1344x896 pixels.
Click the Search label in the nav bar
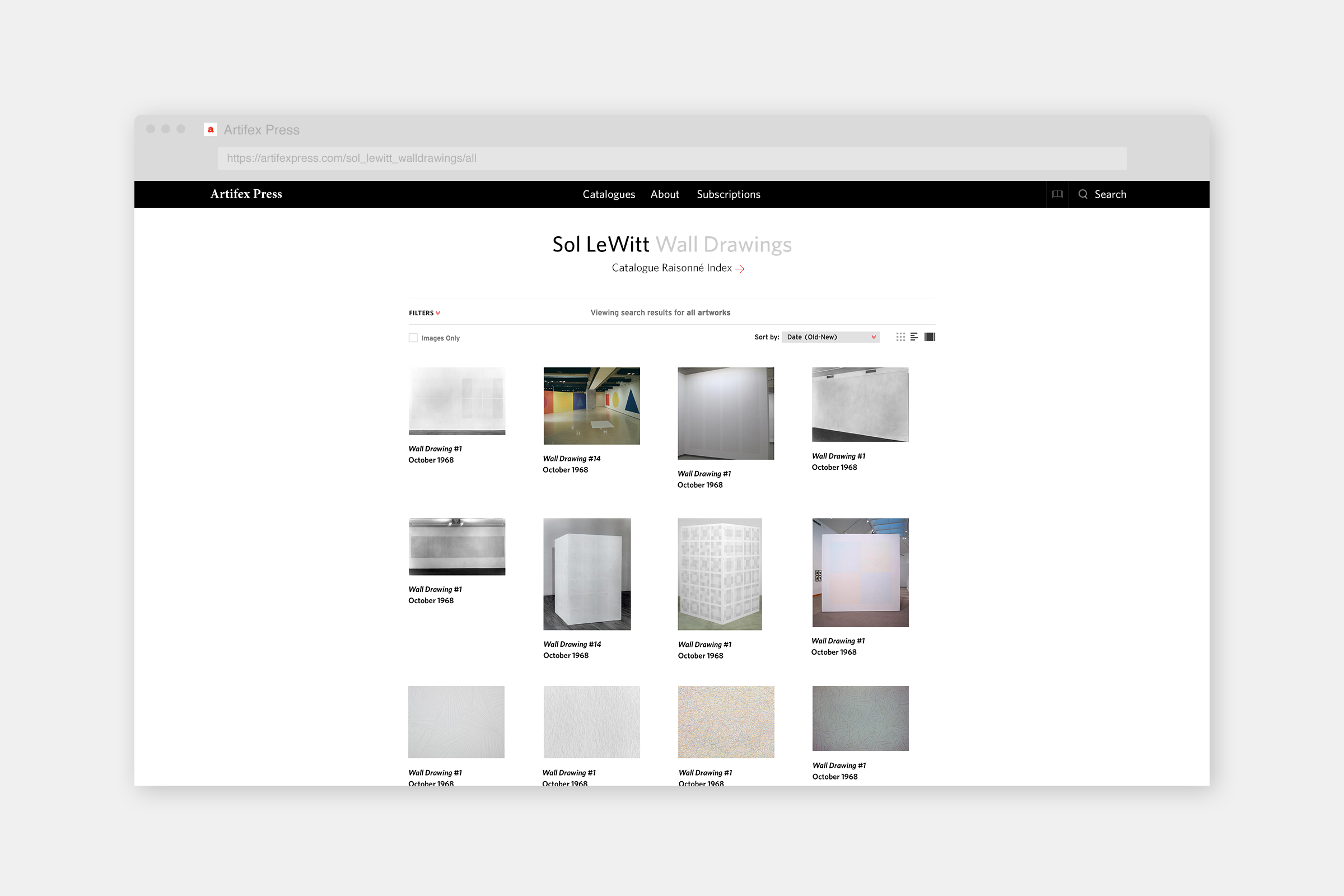point(1110,194)
